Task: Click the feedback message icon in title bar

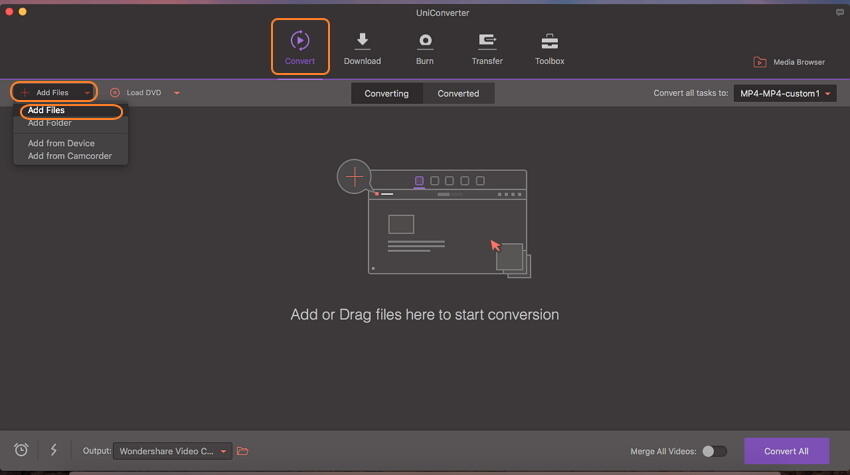Action: coord(840,12)
